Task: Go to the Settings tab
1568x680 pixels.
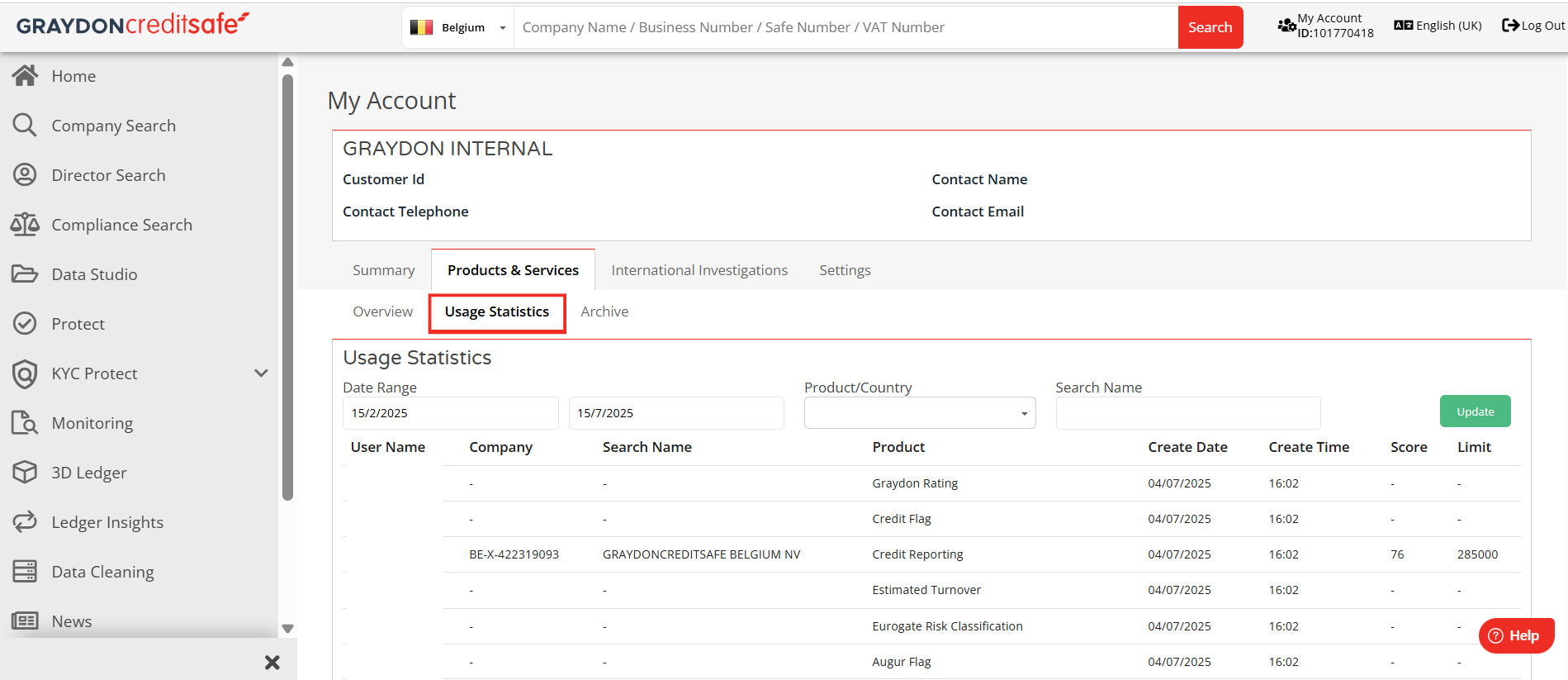Action: point(845,270)
